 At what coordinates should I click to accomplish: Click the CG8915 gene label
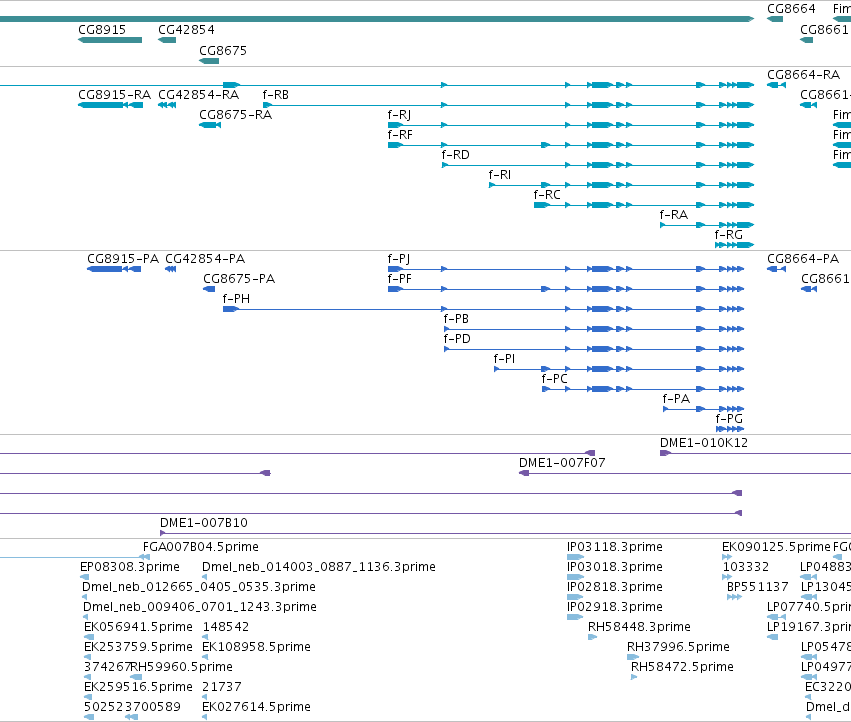pos(102,30)
